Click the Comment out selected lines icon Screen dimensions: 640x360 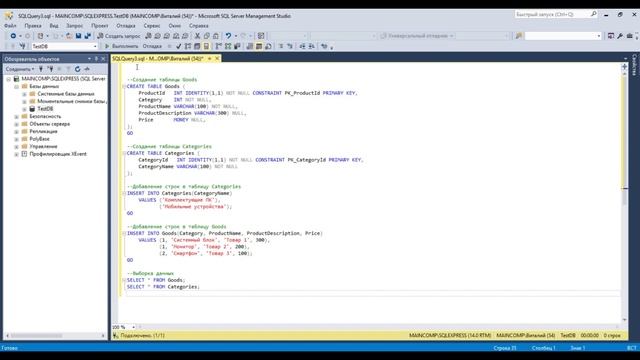pyautogui.click(x=281, y=46)
